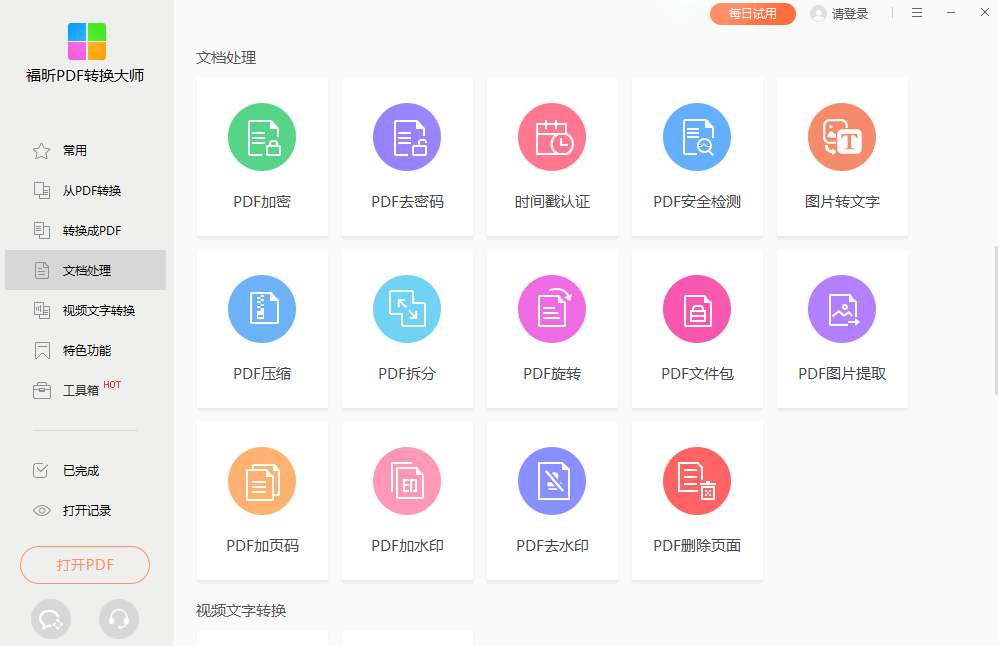Click the headset customer support icon
The image size is (999, 646).
click(119, 619)
